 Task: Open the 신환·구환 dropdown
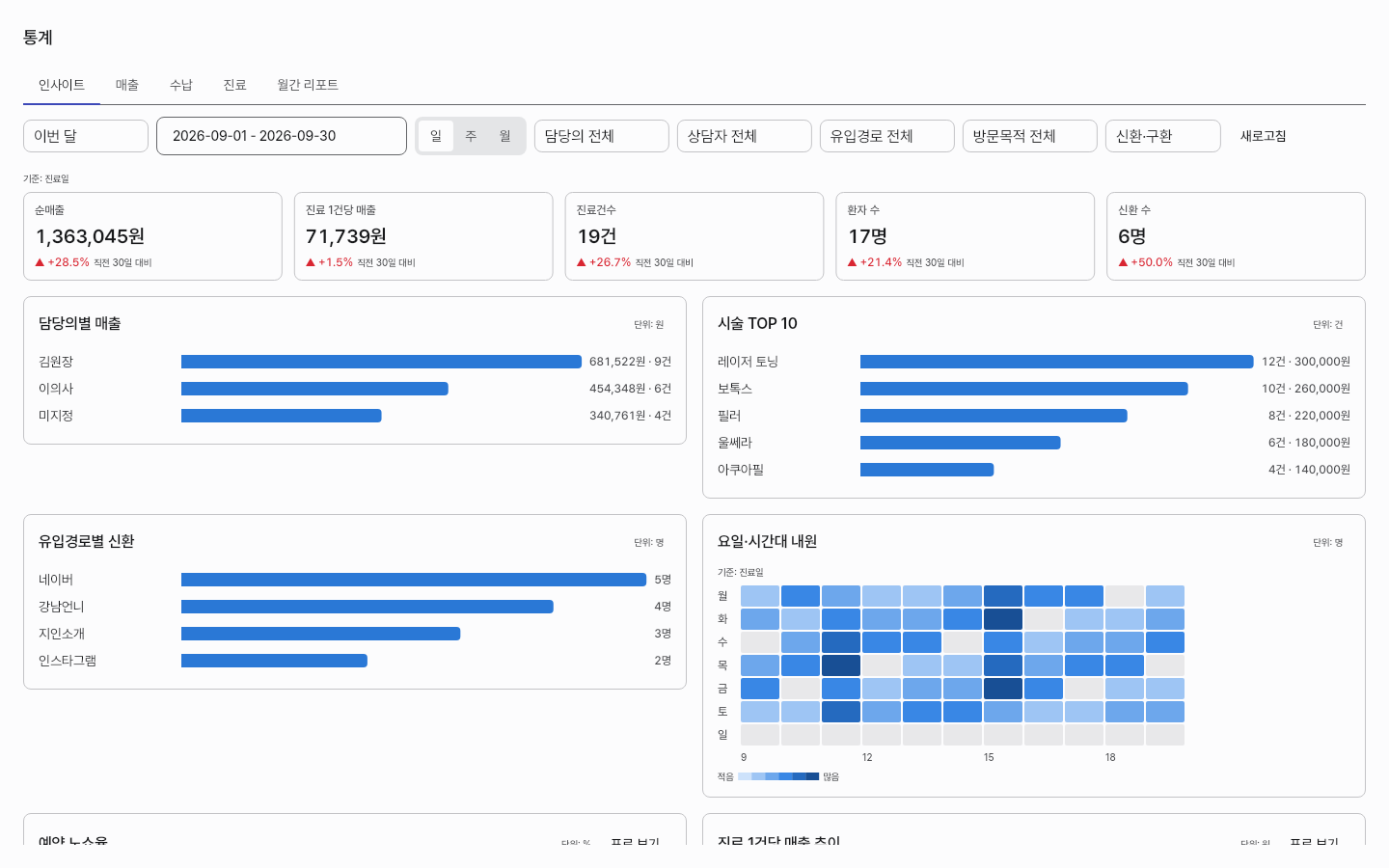coord(1163,136)
